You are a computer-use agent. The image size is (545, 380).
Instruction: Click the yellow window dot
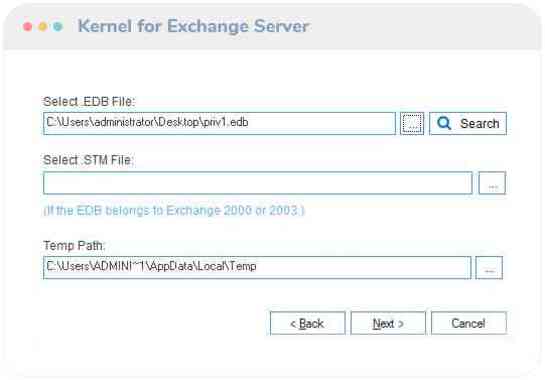pyautogui.click(x=43, y=26)
